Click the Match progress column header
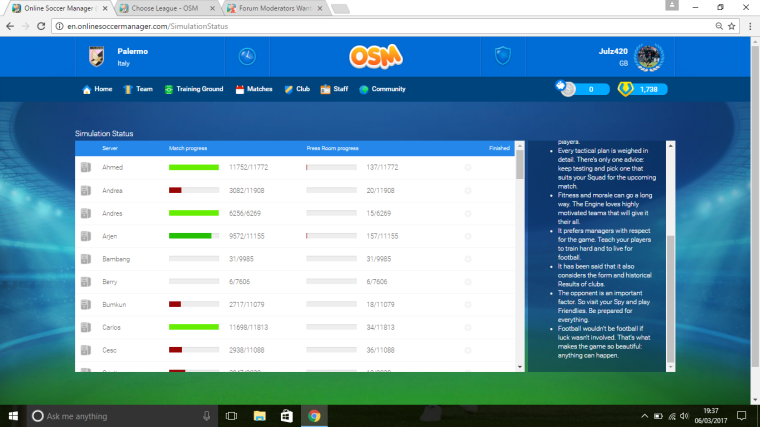 point(188,148)
